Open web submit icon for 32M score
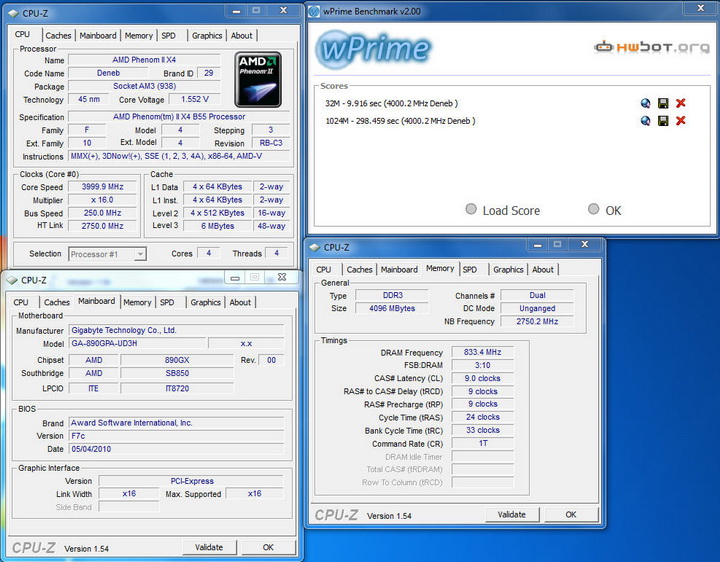Viewport: 720px width, 562px height. [x=645, y=103]
